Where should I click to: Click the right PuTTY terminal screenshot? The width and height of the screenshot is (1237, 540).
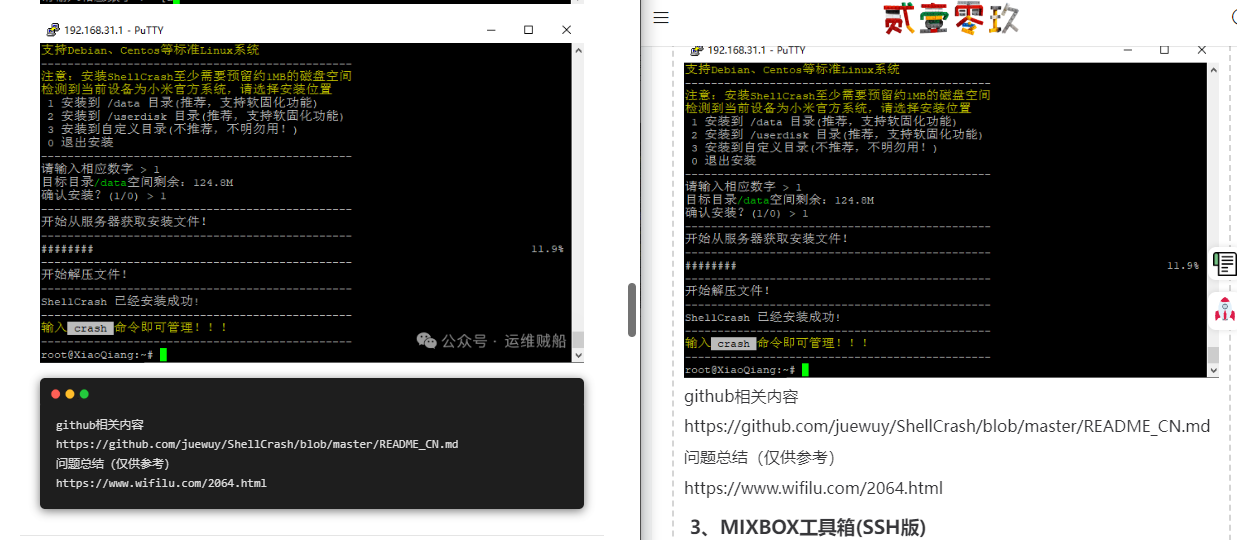pyautogui.click(x=945, y=220)
